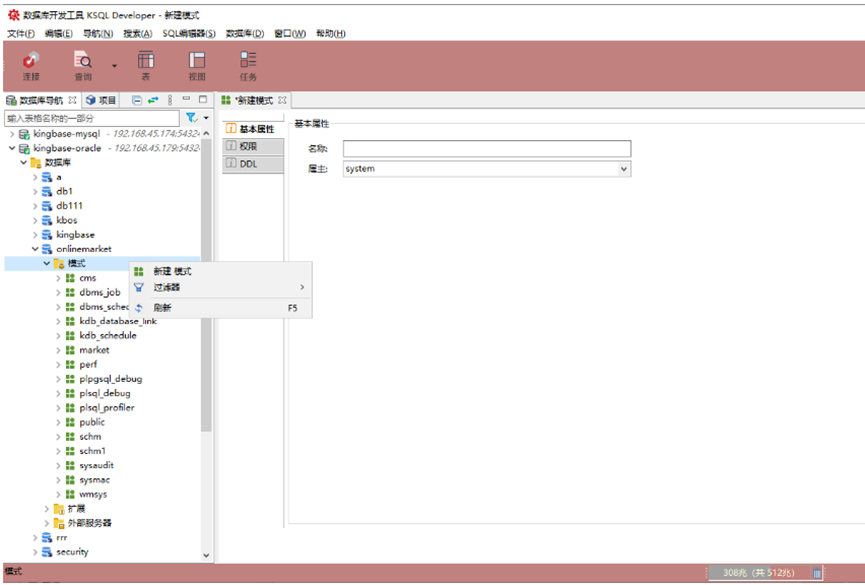
Task: Run garbage collector via trash can icon
Action: 817,573
